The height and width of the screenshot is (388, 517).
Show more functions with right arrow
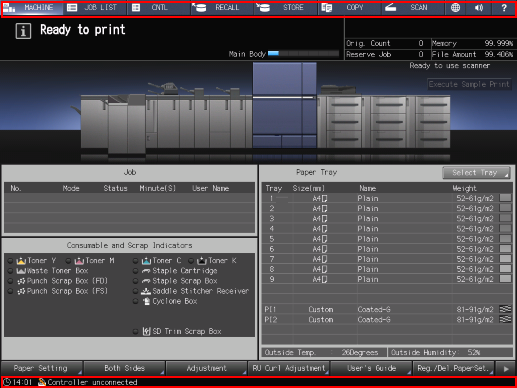tap(506, 369)
